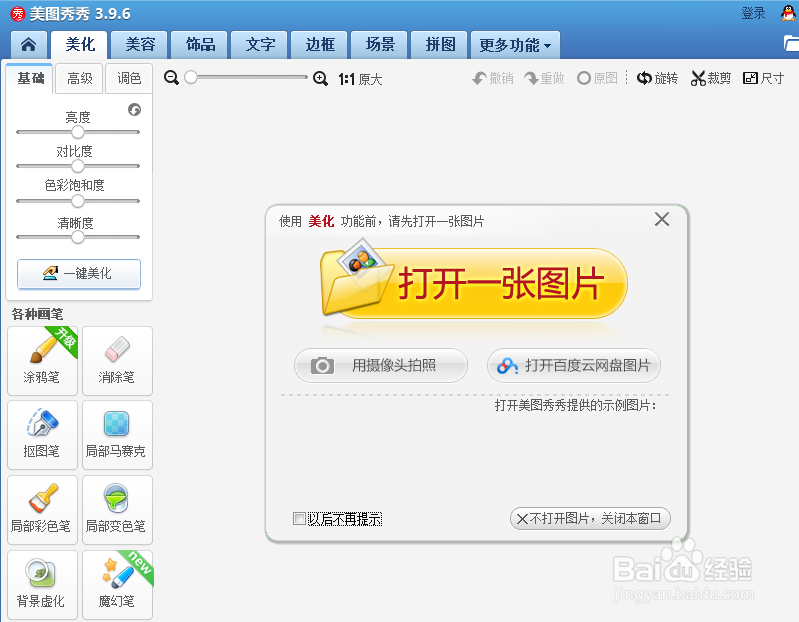The image size is (799, 622).
Task: Select the 调色 sub-tab
Action: pos(129,78)
